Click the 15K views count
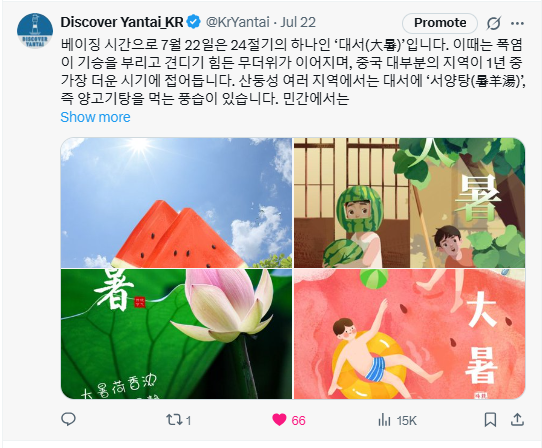The height and width of the screenshot is (448, 542). point(406,421)
